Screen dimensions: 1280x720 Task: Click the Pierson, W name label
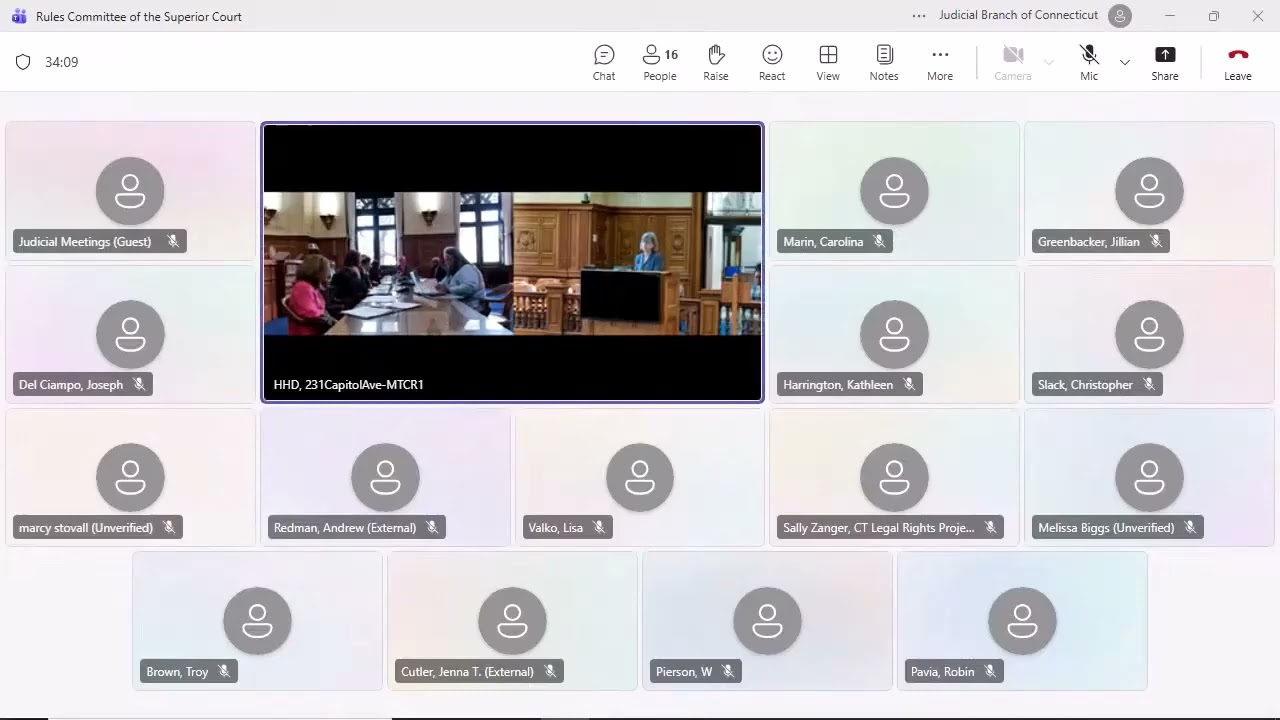(x=684, y=671)
